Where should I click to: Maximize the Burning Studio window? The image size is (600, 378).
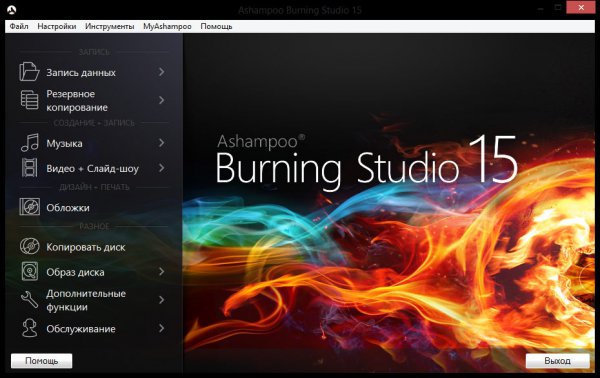(558, 7)
